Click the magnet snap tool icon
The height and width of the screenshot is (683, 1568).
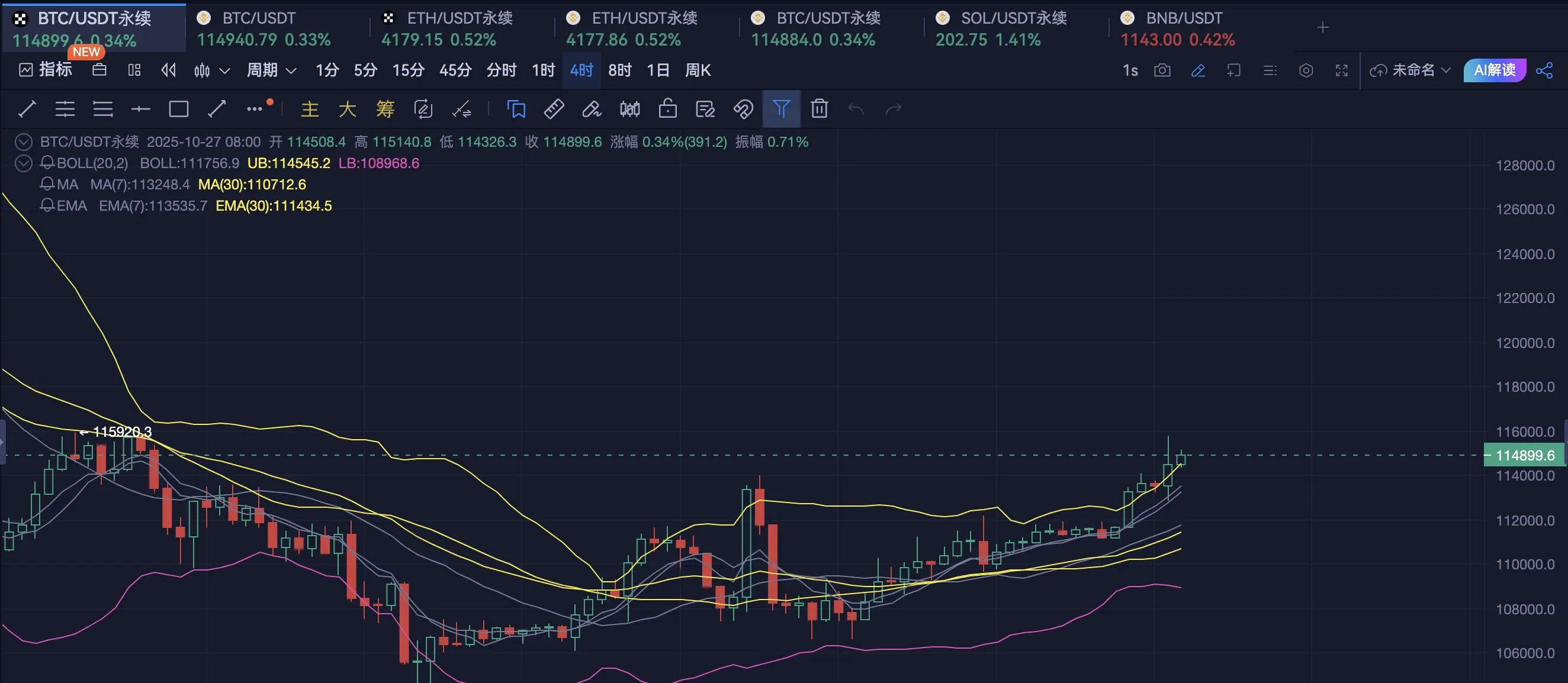click(743, 109)
